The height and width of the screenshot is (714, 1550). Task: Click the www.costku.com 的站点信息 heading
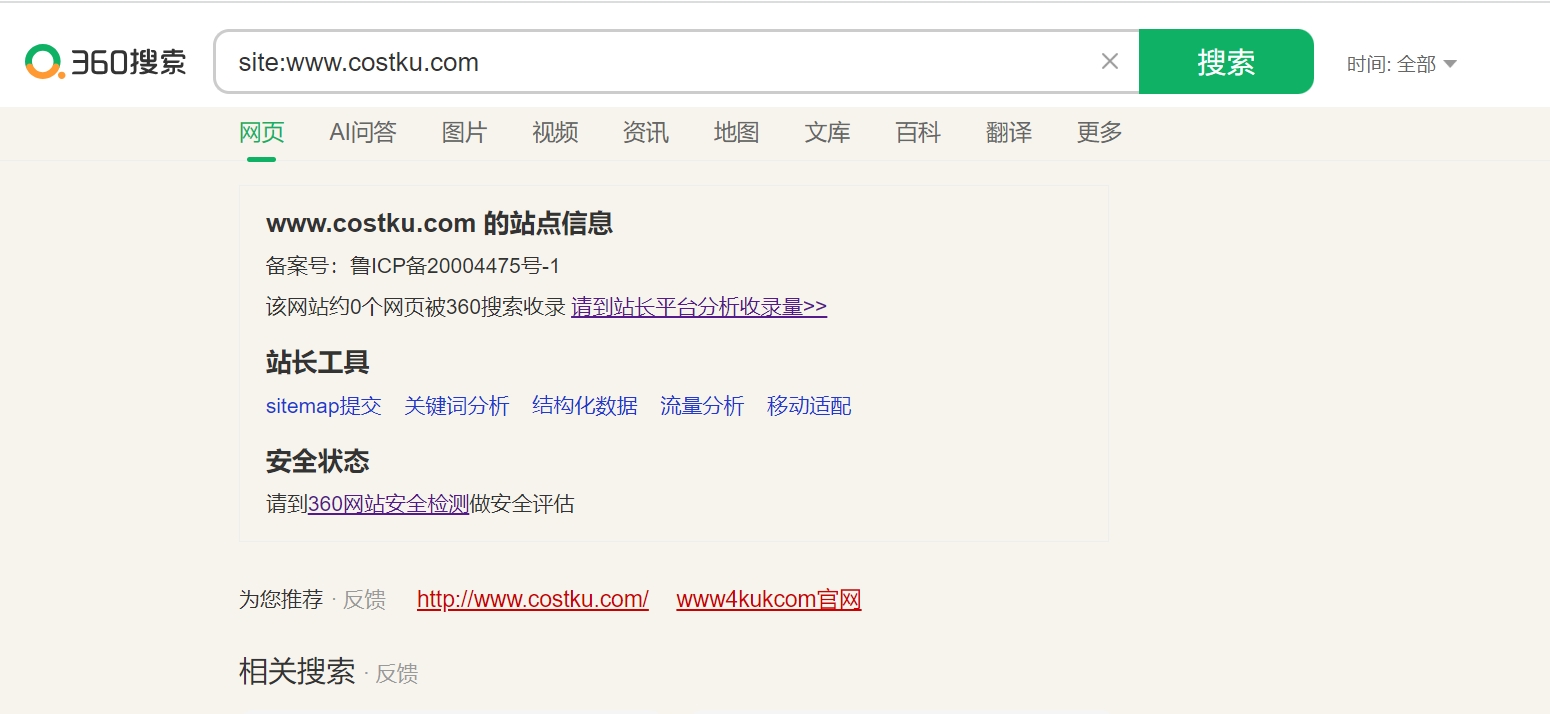[x=440, y=223]
